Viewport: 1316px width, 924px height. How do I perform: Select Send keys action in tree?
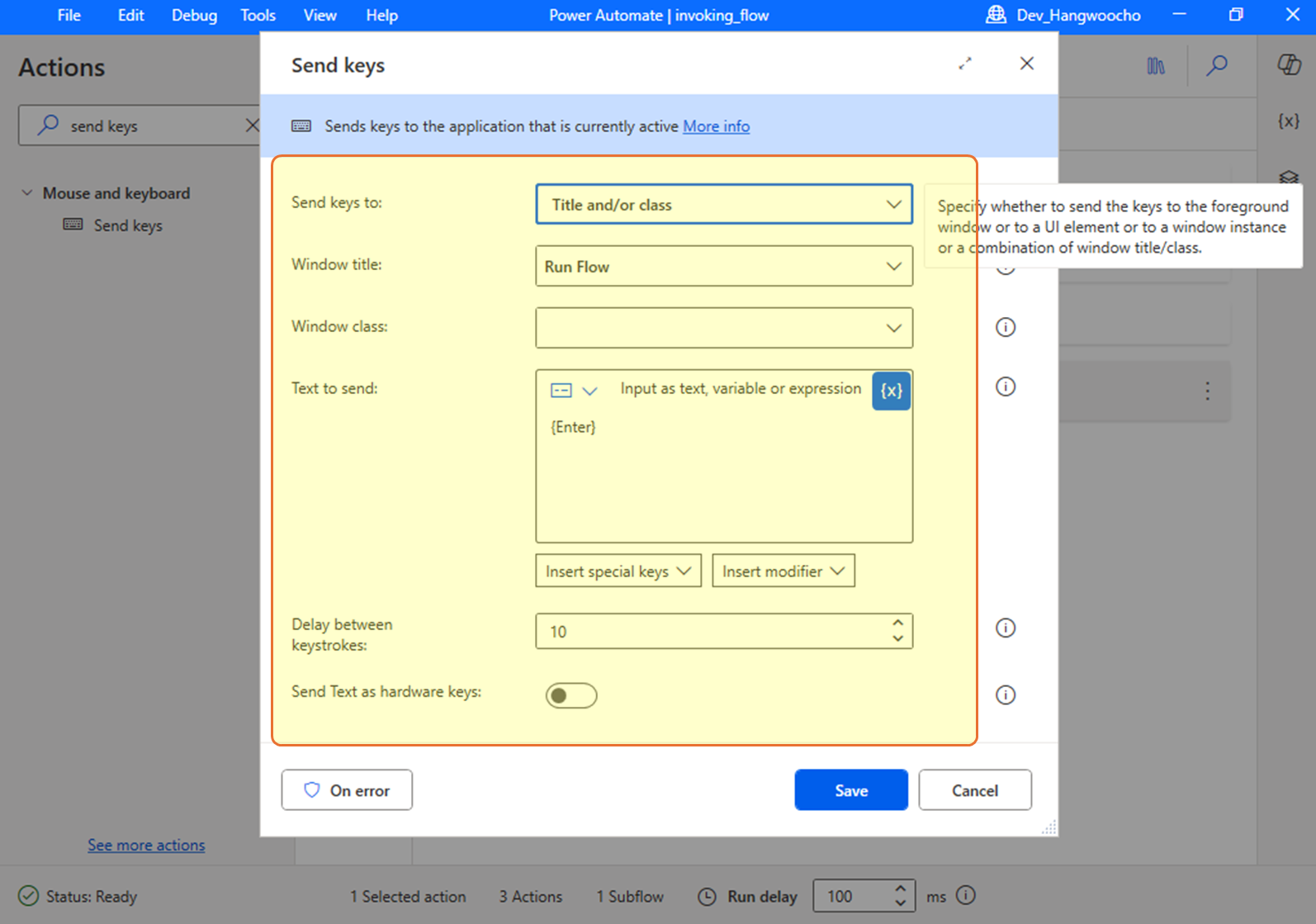128,225
